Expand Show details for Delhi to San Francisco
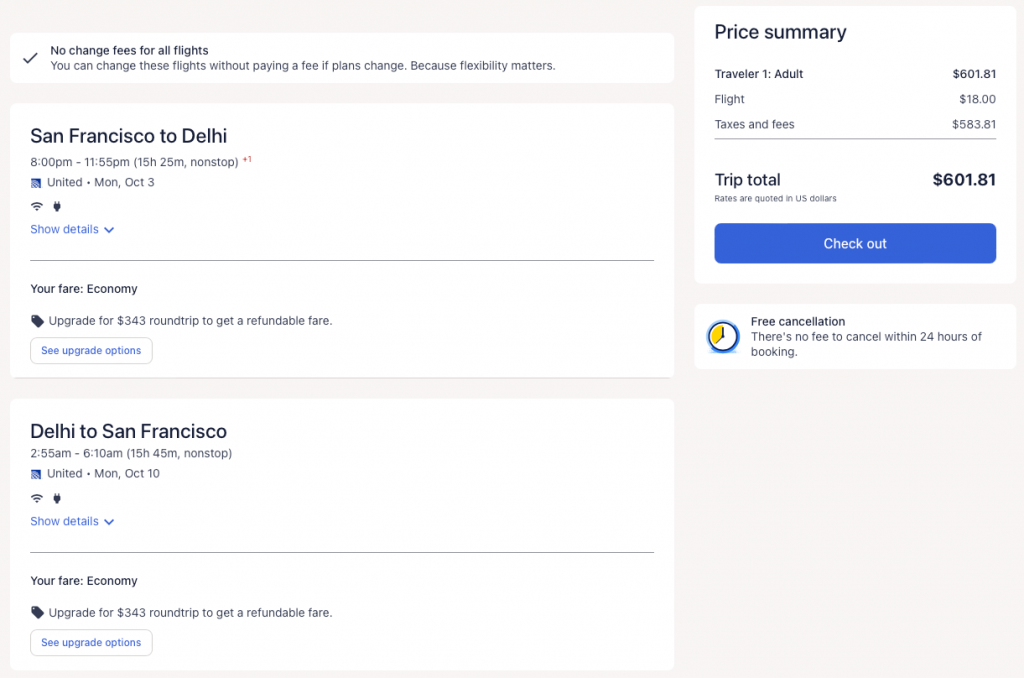Screen dimensions: 1024x678 [x=72, y=522]
